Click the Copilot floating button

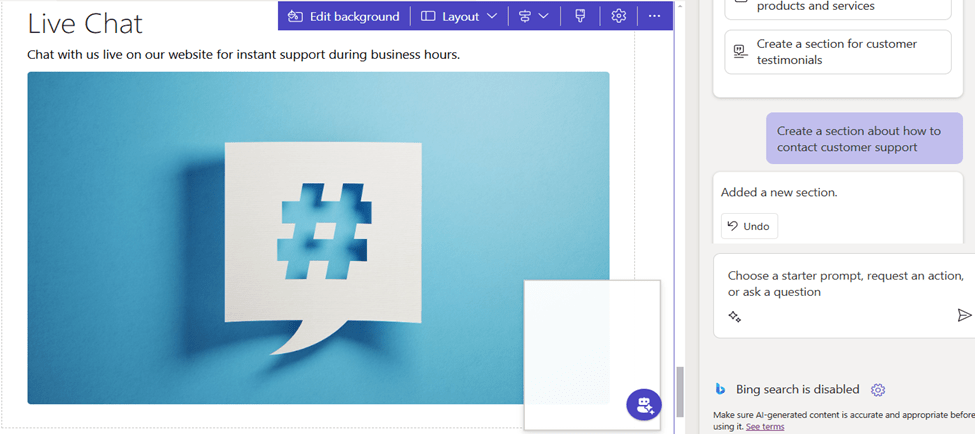point(643,405)
